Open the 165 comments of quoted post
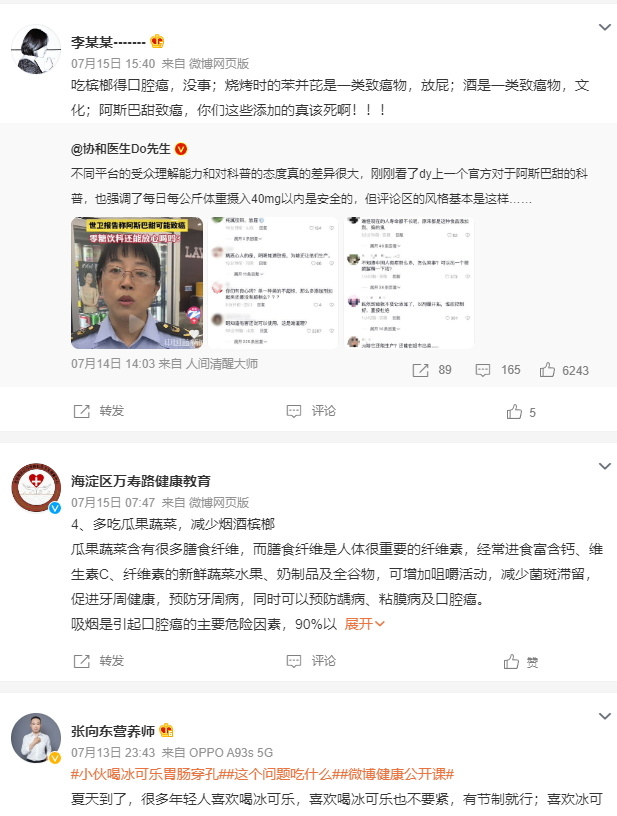 (497, 370)
